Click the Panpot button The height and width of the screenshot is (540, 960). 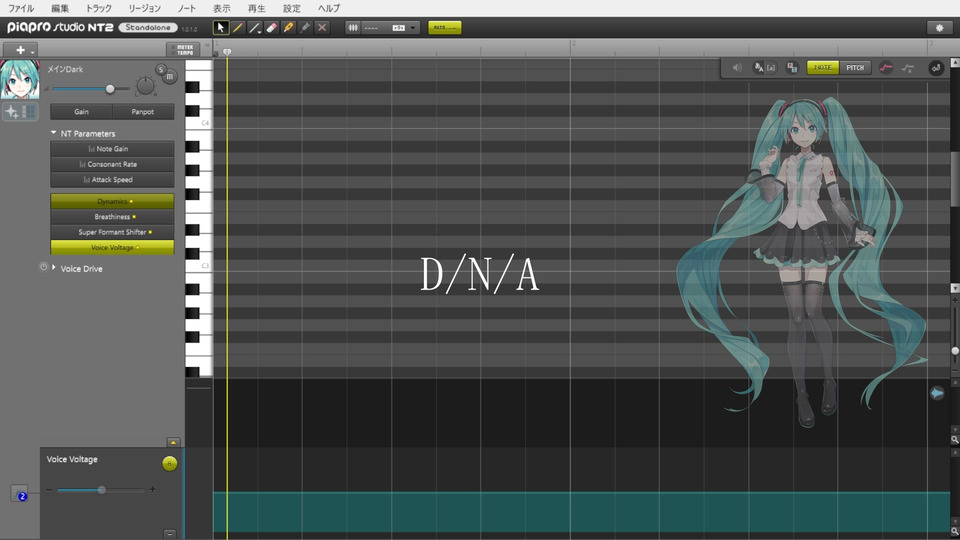pyautogui.click(x=143, y=111)
